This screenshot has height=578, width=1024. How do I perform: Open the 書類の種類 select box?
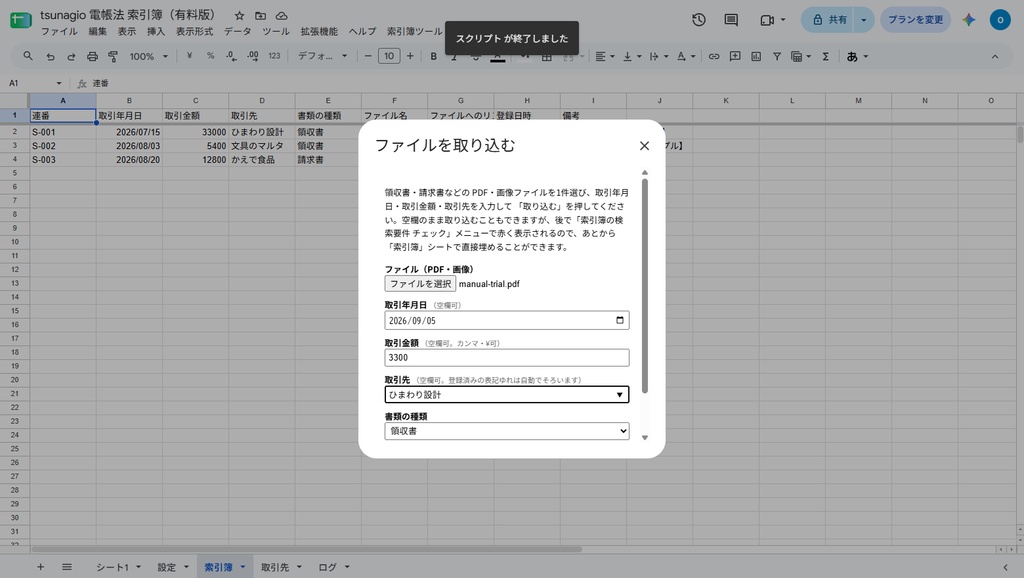click(507, 431)
